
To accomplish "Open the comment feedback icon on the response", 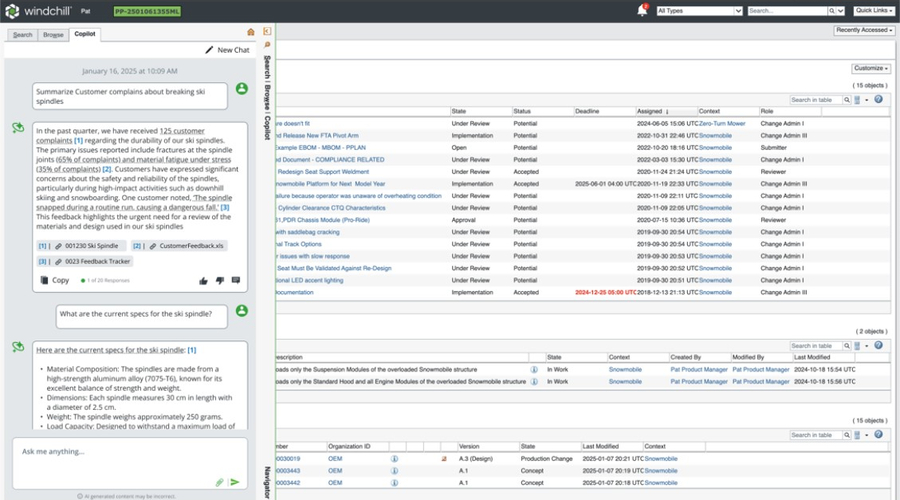I will click(236, 281).
